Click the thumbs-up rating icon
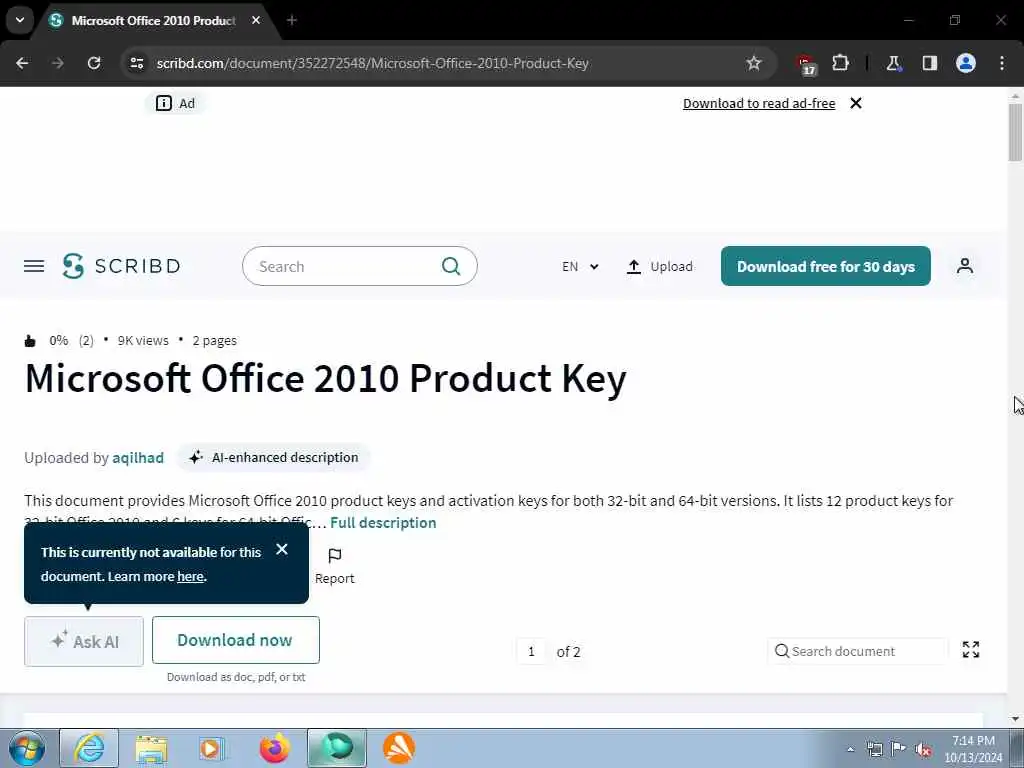1024x768 pixels. point(30,341)
